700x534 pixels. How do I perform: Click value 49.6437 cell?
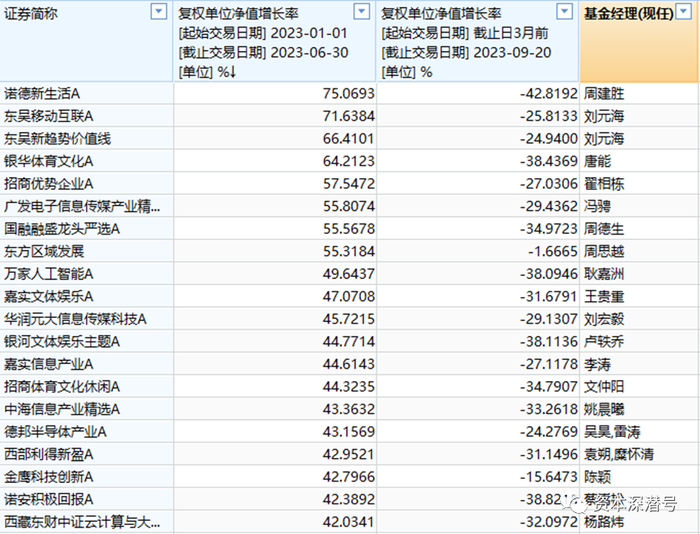pyautogui.click(x=349, y=274)
